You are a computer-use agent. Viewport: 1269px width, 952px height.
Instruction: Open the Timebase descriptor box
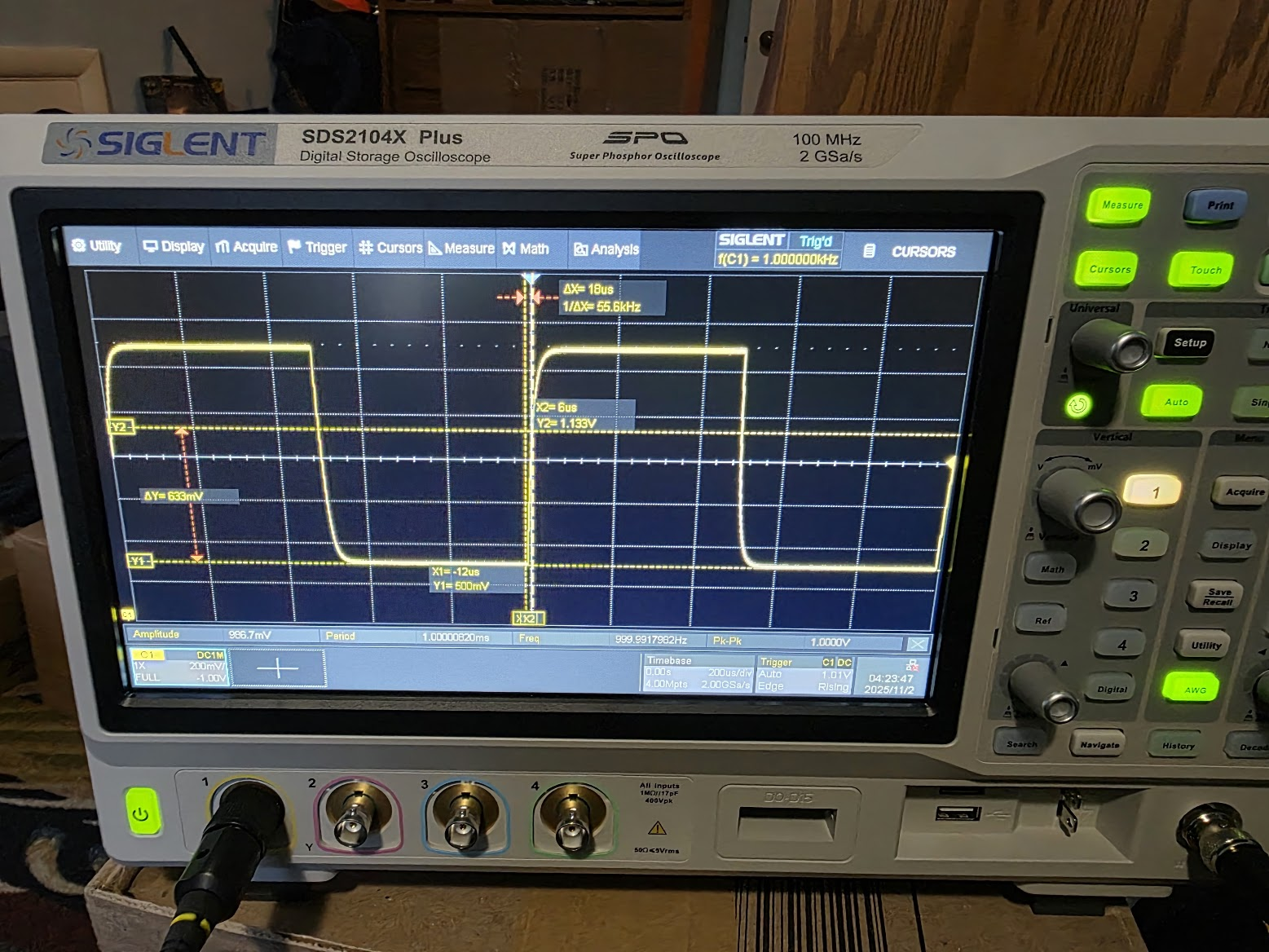click(698, 673)
